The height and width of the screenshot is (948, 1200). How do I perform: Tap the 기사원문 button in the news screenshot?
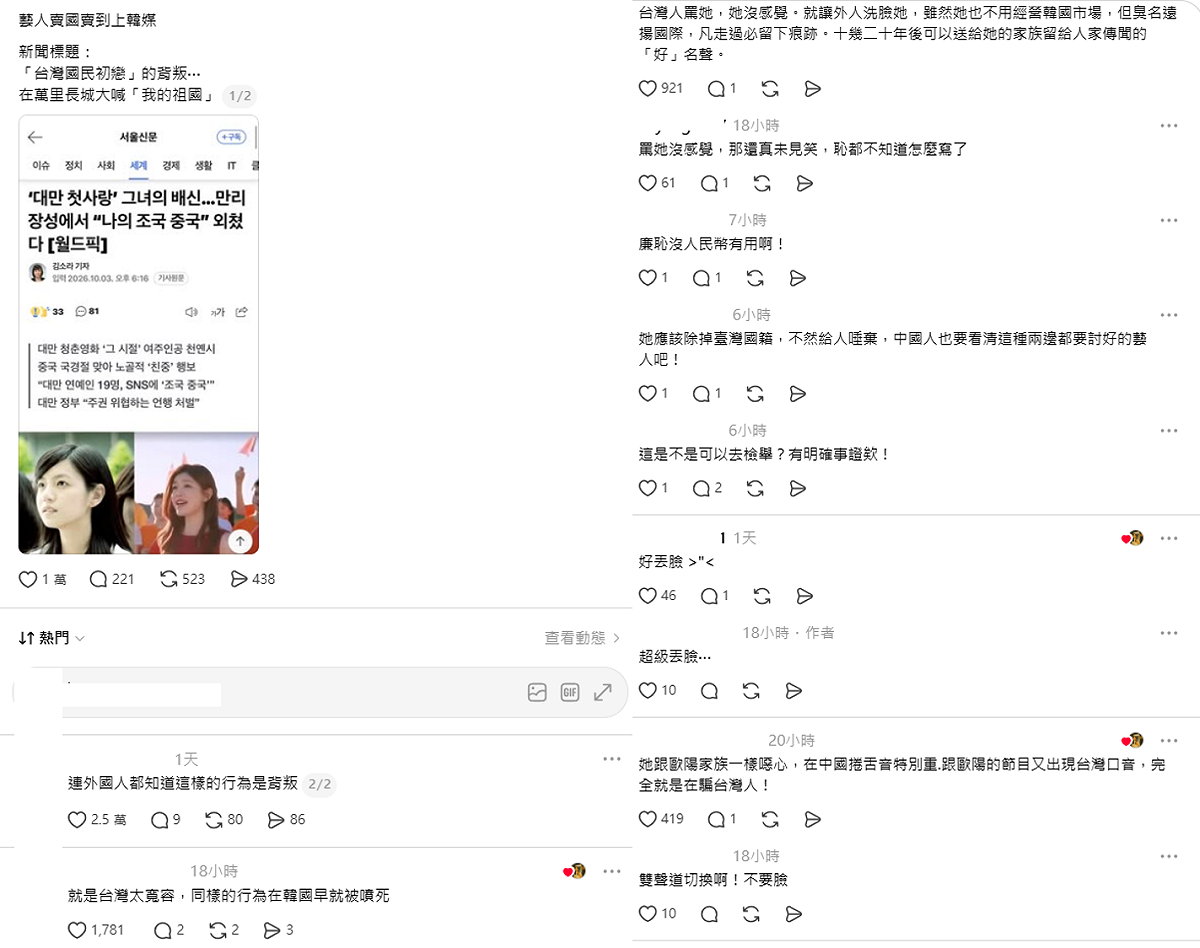click(x=170, y=278)
